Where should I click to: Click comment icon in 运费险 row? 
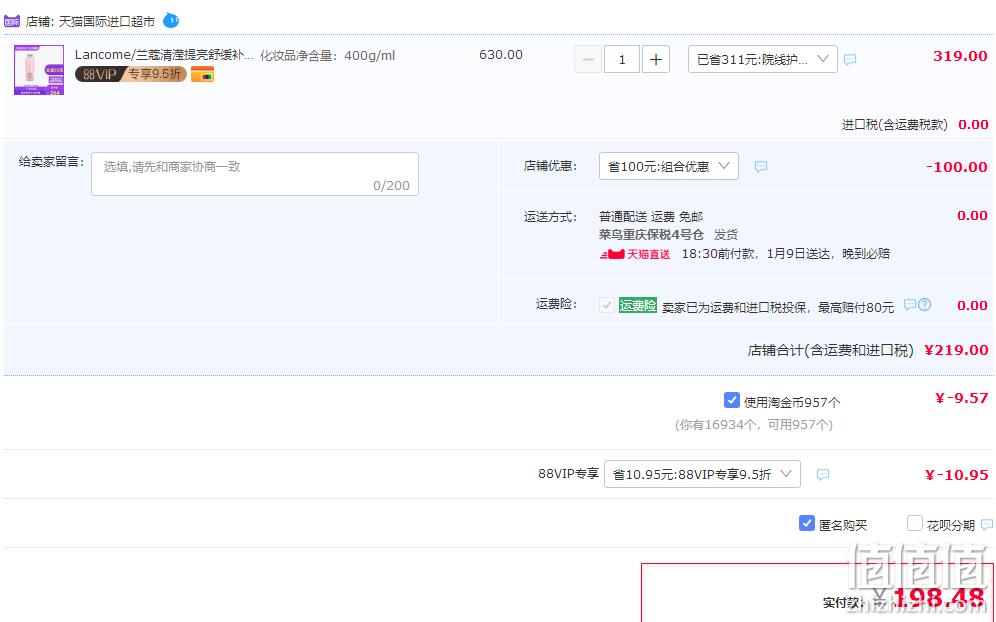[910, 304]
